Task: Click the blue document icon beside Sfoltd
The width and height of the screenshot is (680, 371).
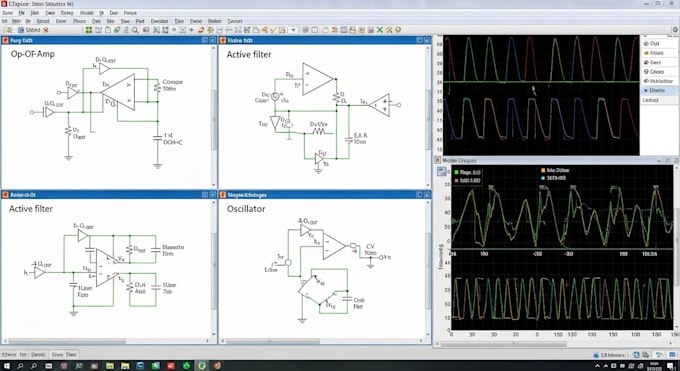Action: [x=21, y=30]
